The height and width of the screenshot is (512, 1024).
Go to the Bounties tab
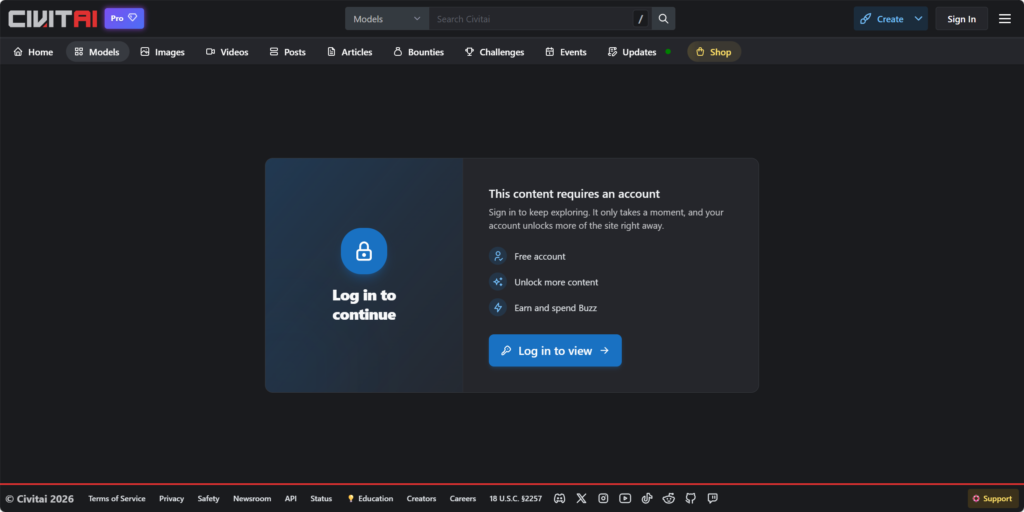pos(418,52)
